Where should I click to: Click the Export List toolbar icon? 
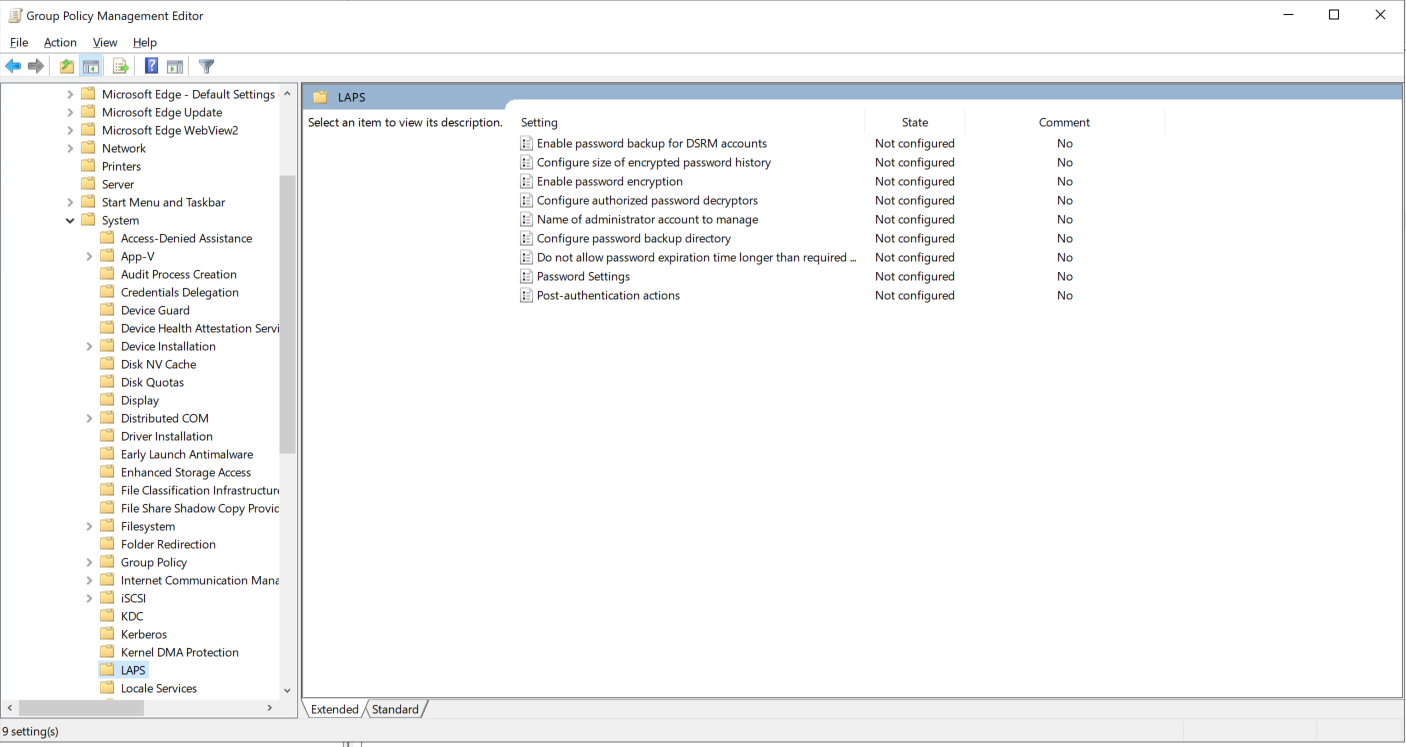(119, 66)
